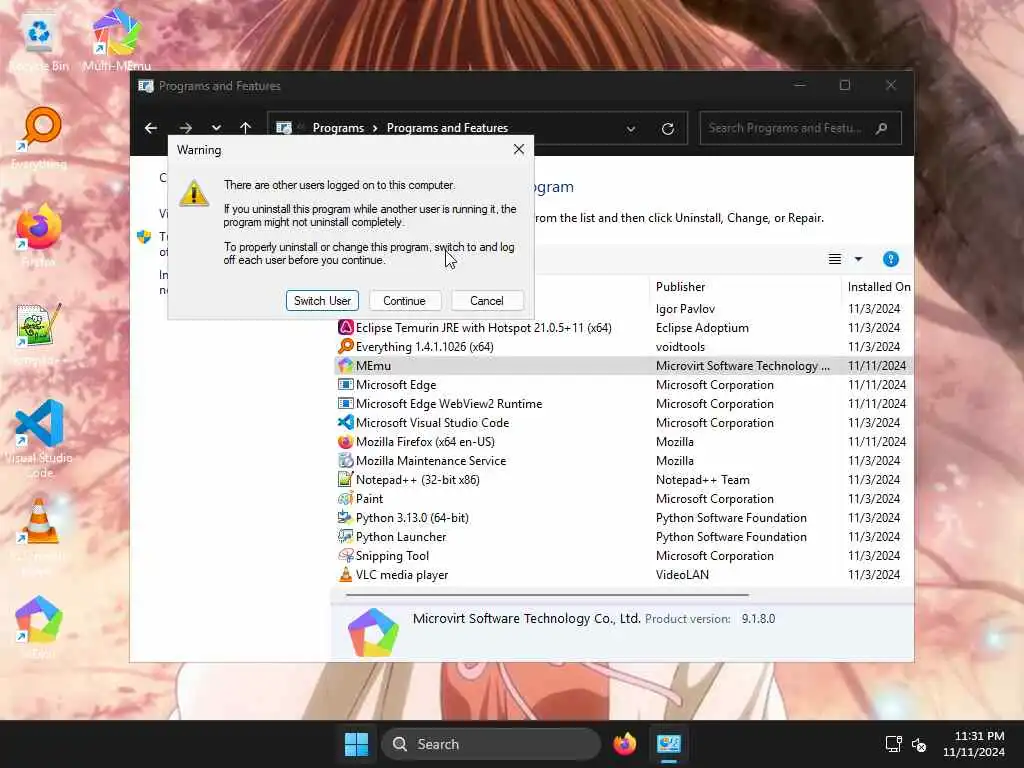Open the Windows Start menu
This screenshot has width=1024, height=768.
tap(357, 744)
